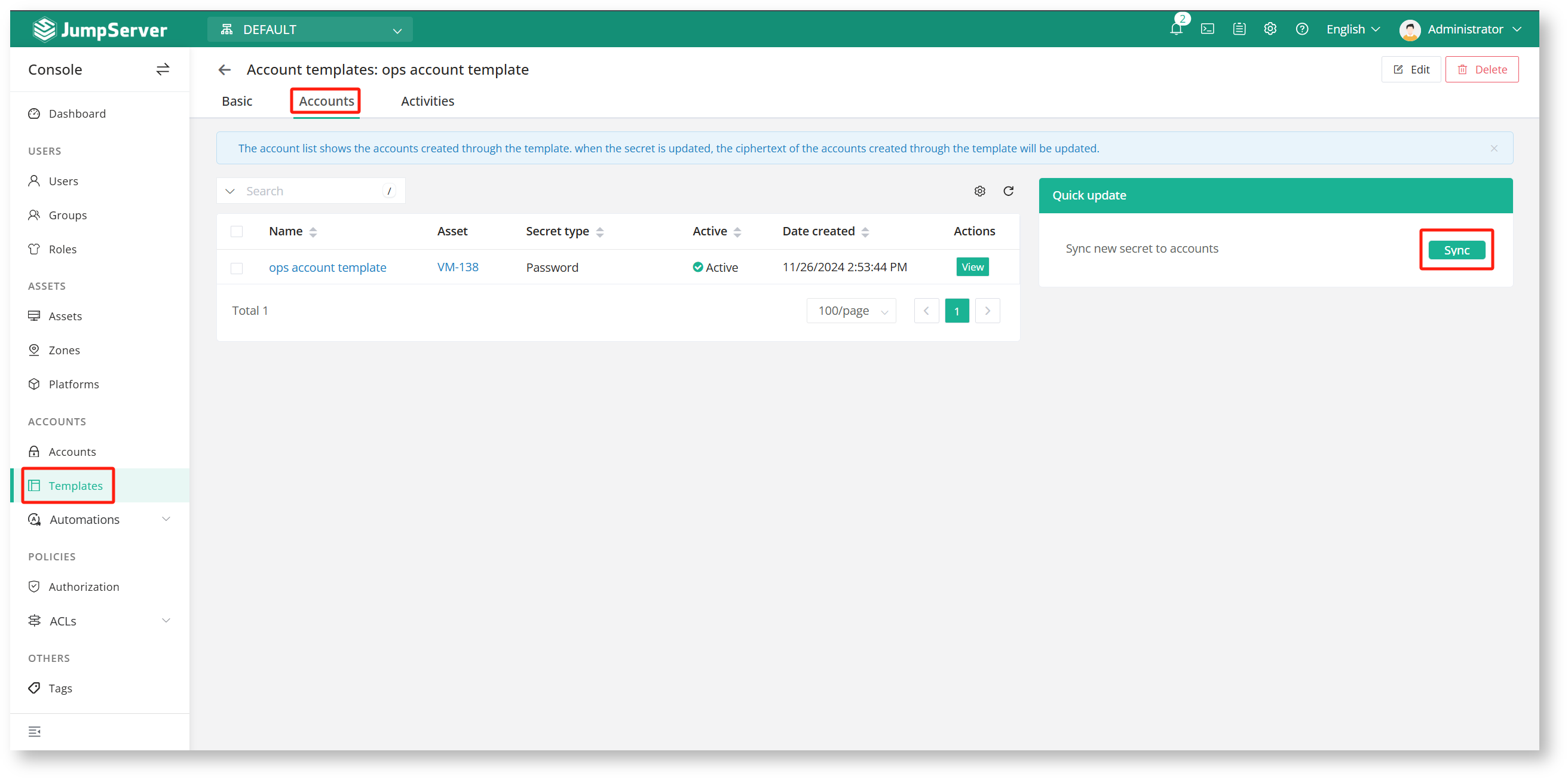1568x779 pixels.
Task: Click the '11/26/2024 2:53:44 PM' date cell
Action: coord(845,267)
